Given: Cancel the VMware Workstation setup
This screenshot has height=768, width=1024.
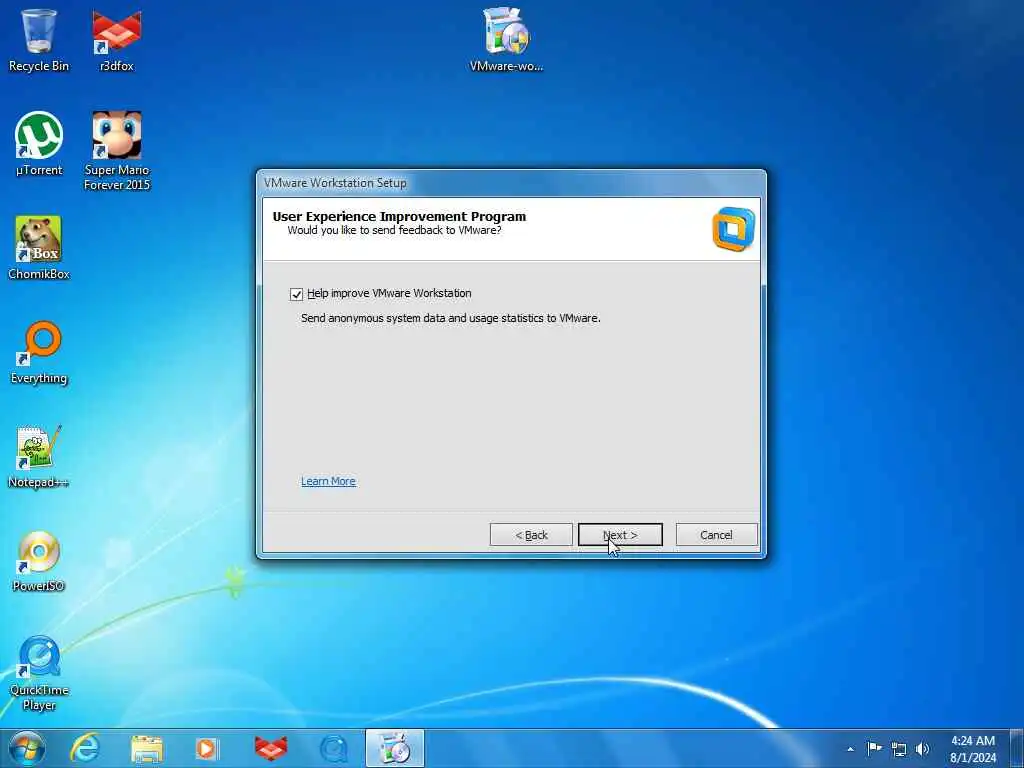Looking at the screenshot, I should coord(716,535).
